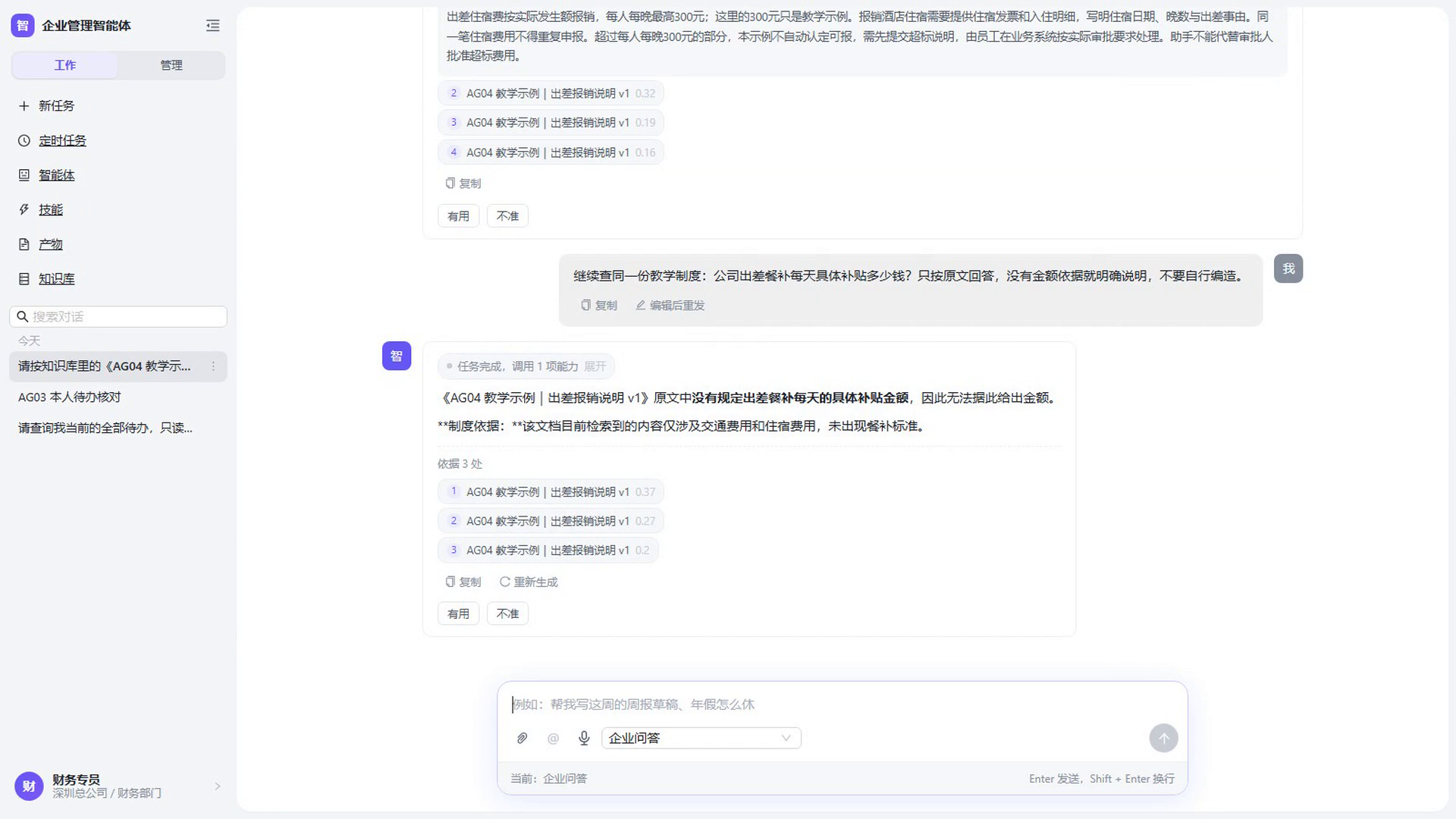Viewport: 1456px width, 819px height.
Task: Open conversation AG03 本人待办核对
Action: click(118, 397)
